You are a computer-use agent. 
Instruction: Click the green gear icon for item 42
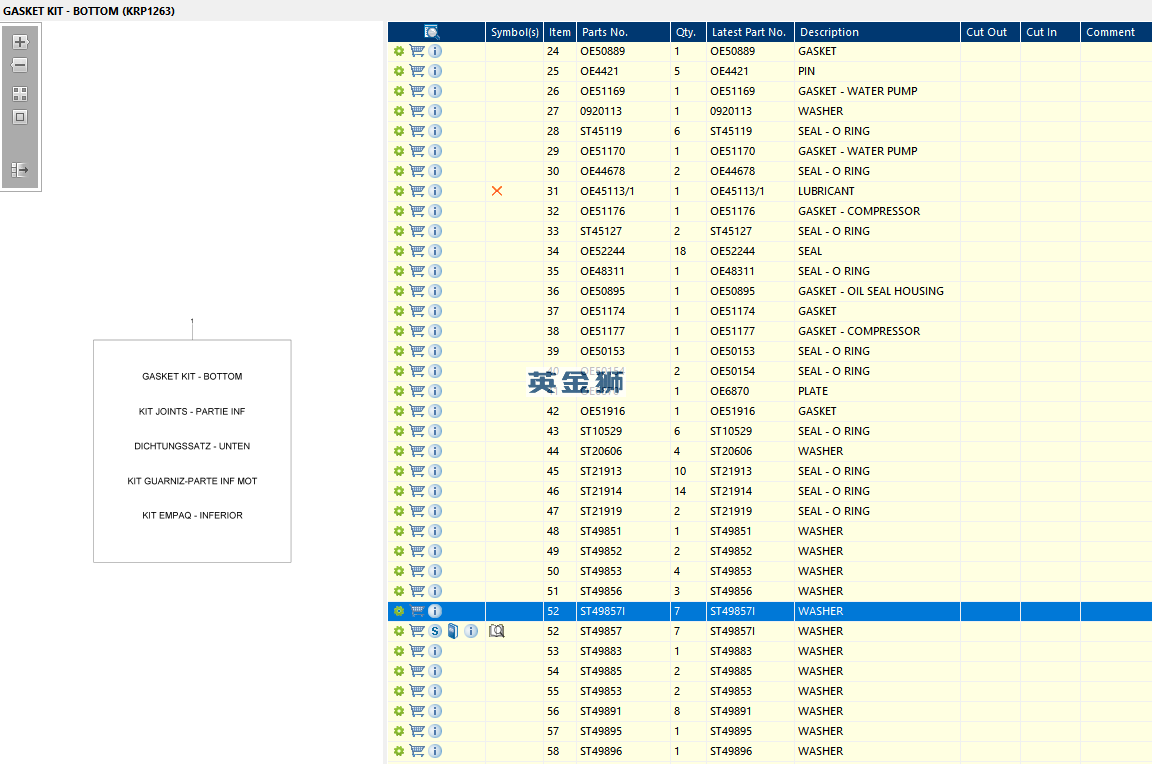[x=398, y=411]
